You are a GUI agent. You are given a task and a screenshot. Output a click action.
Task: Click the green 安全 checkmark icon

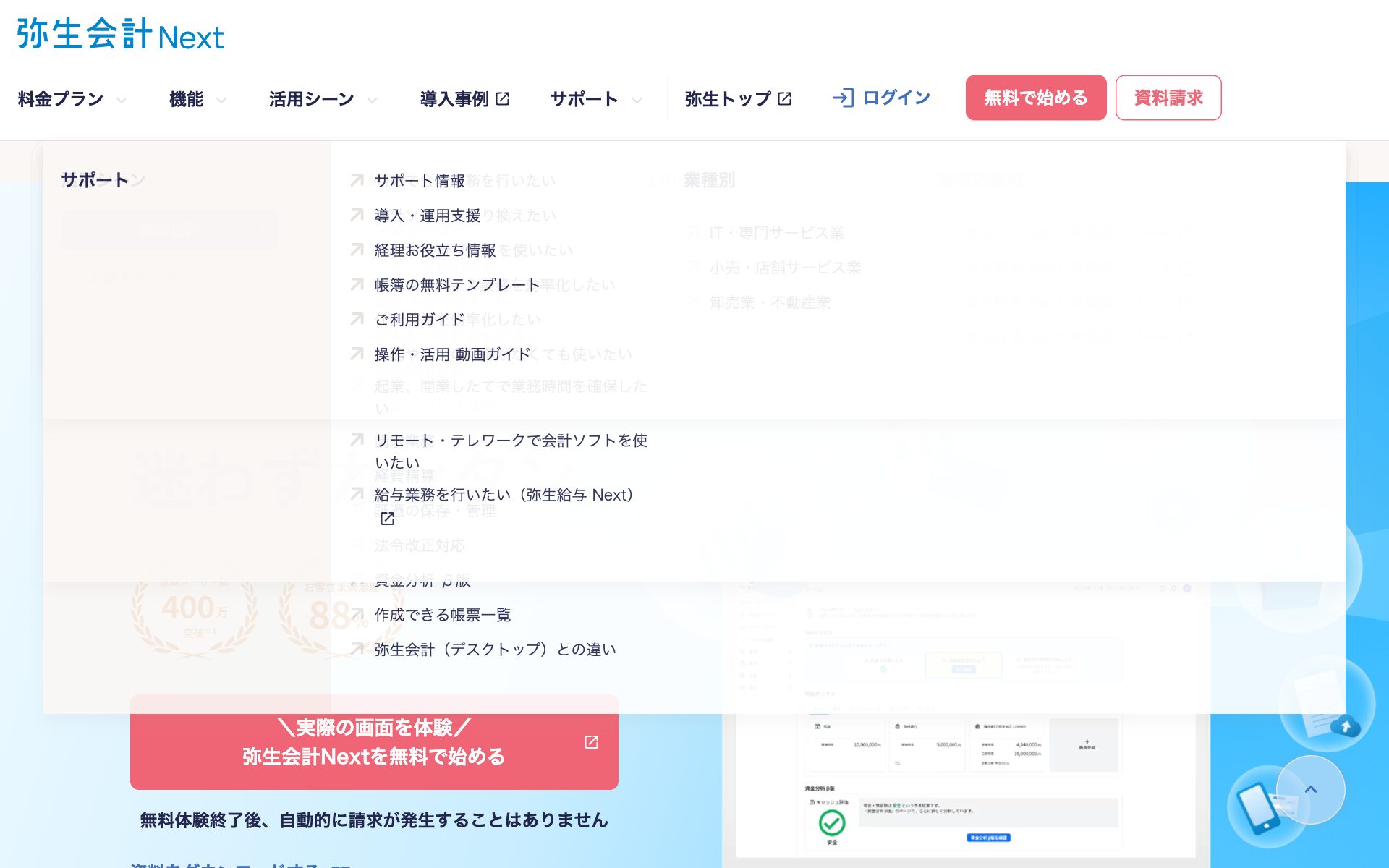tap(832, 822)
